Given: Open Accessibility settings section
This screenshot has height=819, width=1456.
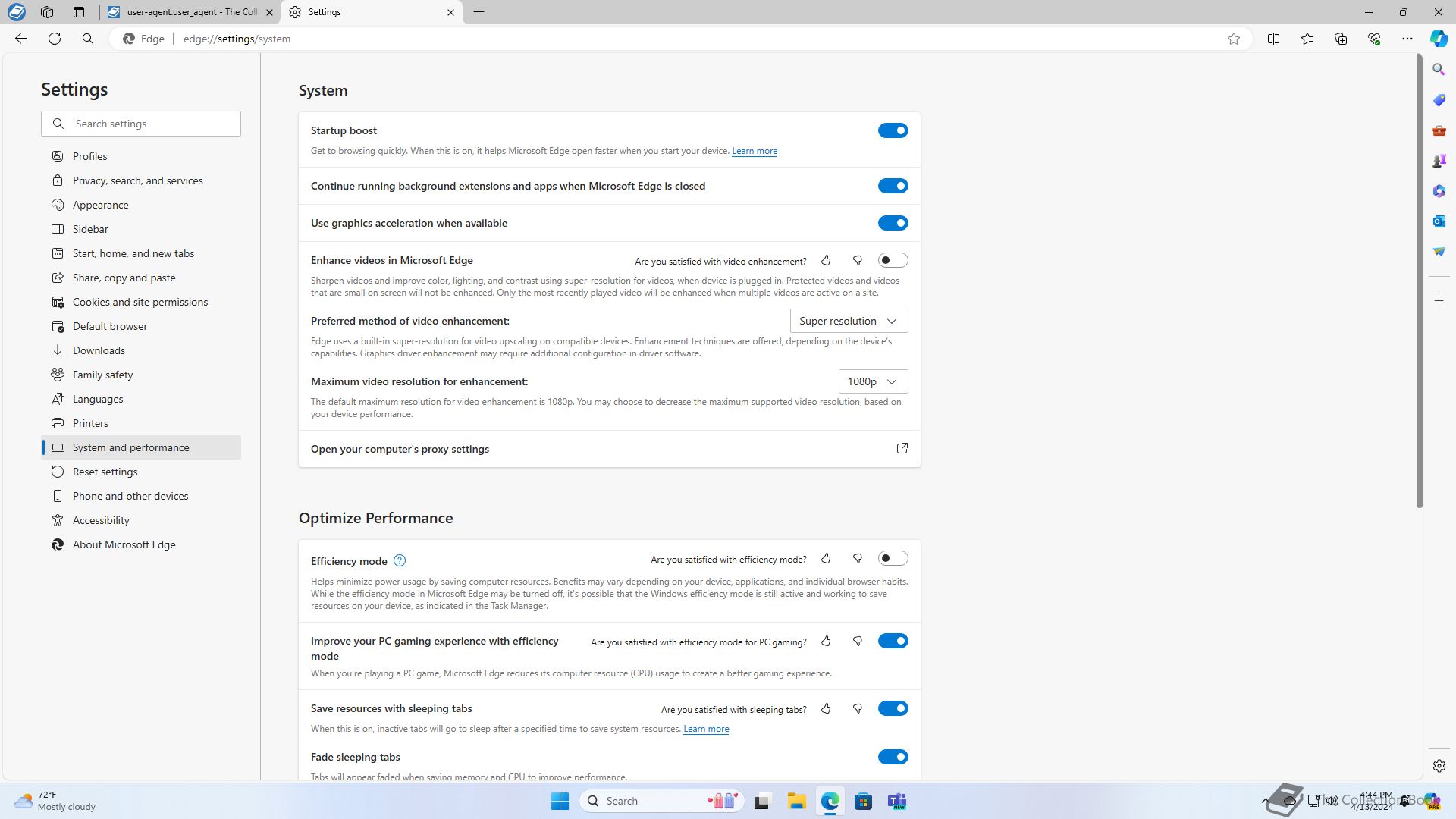Looking at the screenshot, I should point(141,520).
